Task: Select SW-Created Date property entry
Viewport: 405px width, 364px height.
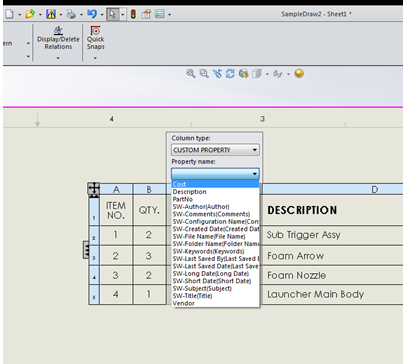Action: [x=215, y=229]
